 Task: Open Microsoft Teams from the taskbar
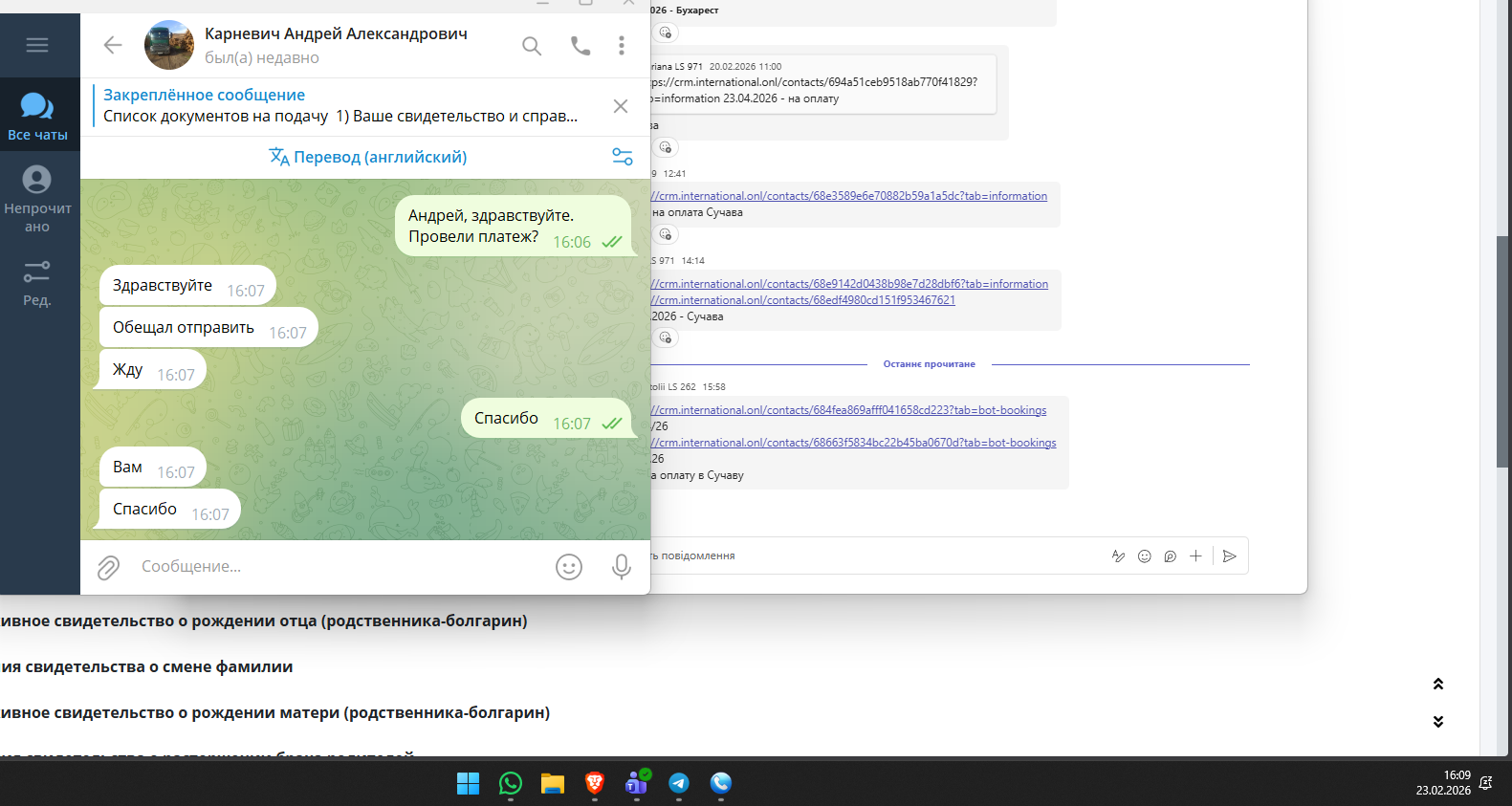pos(637,784)
